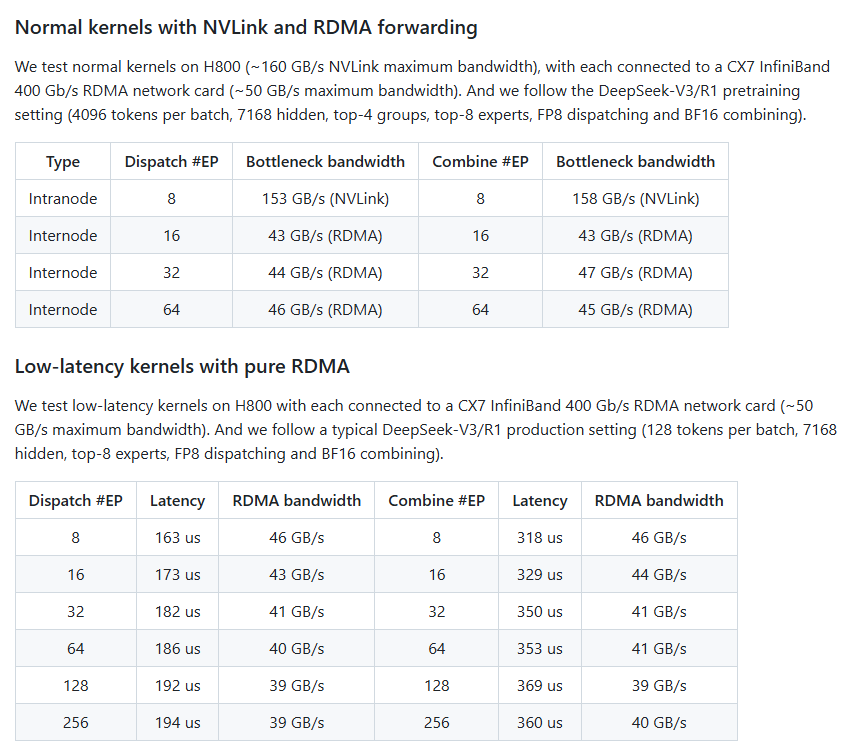Click the heading 'Low-latency kernels with pure RDMA'

(182, 366)
